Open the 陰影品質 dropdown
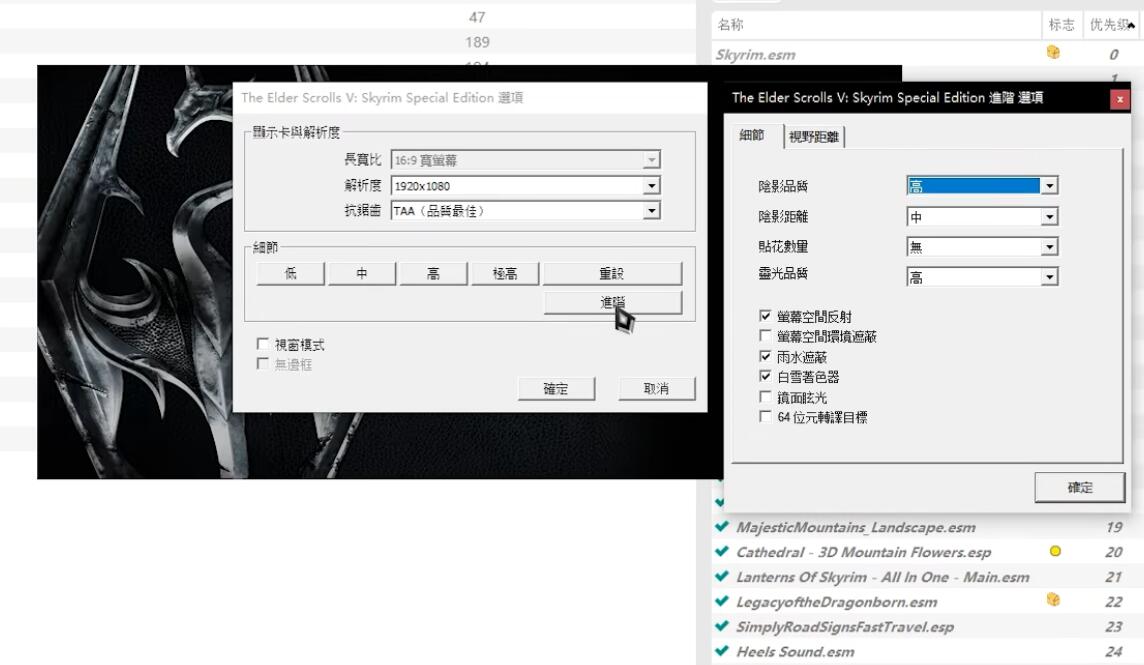This screenshot has height=665, width=1144. coord(1049,186)
